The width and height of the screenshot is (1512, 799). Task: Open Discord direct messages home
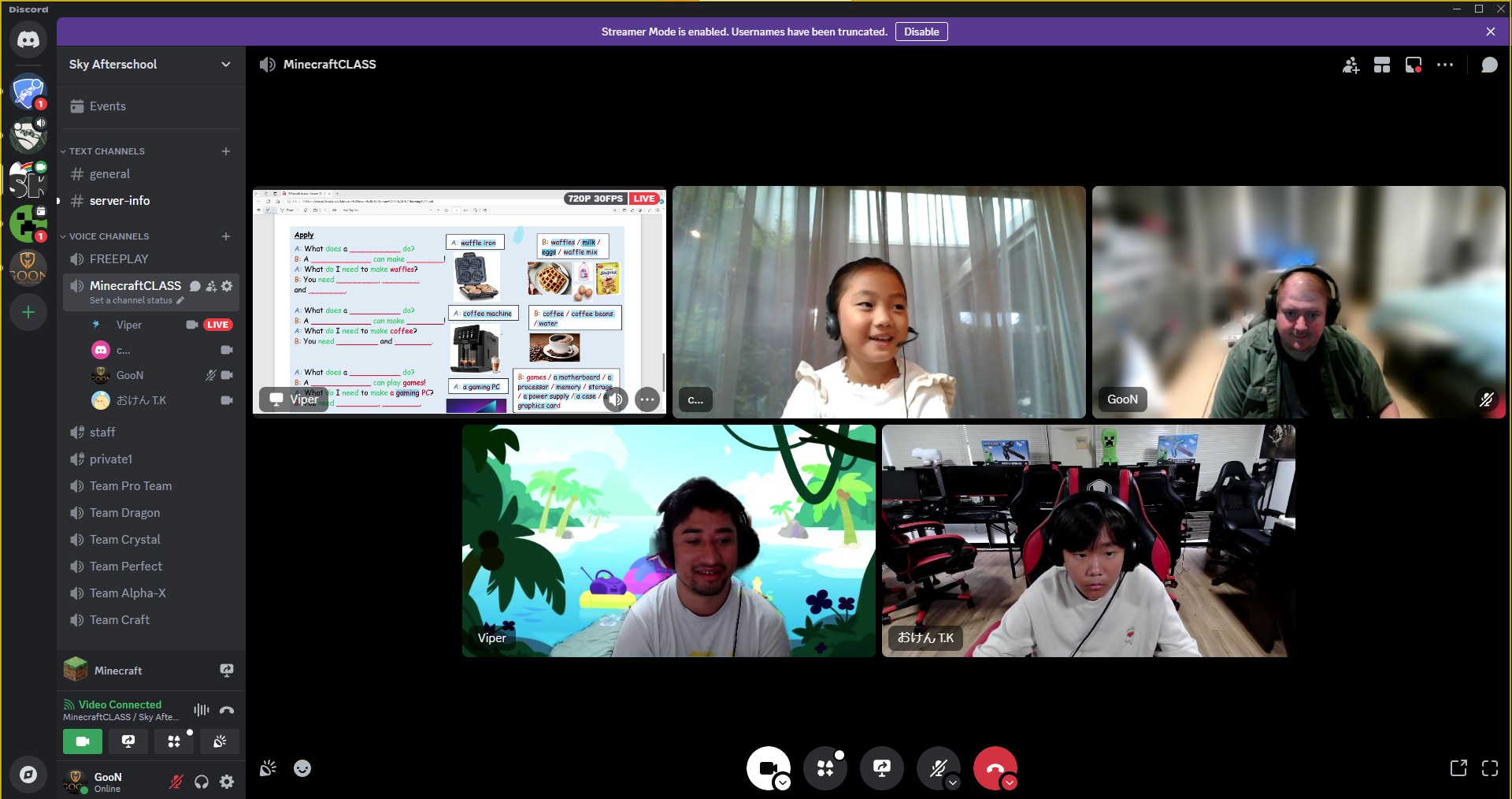[x=28, y=39]
